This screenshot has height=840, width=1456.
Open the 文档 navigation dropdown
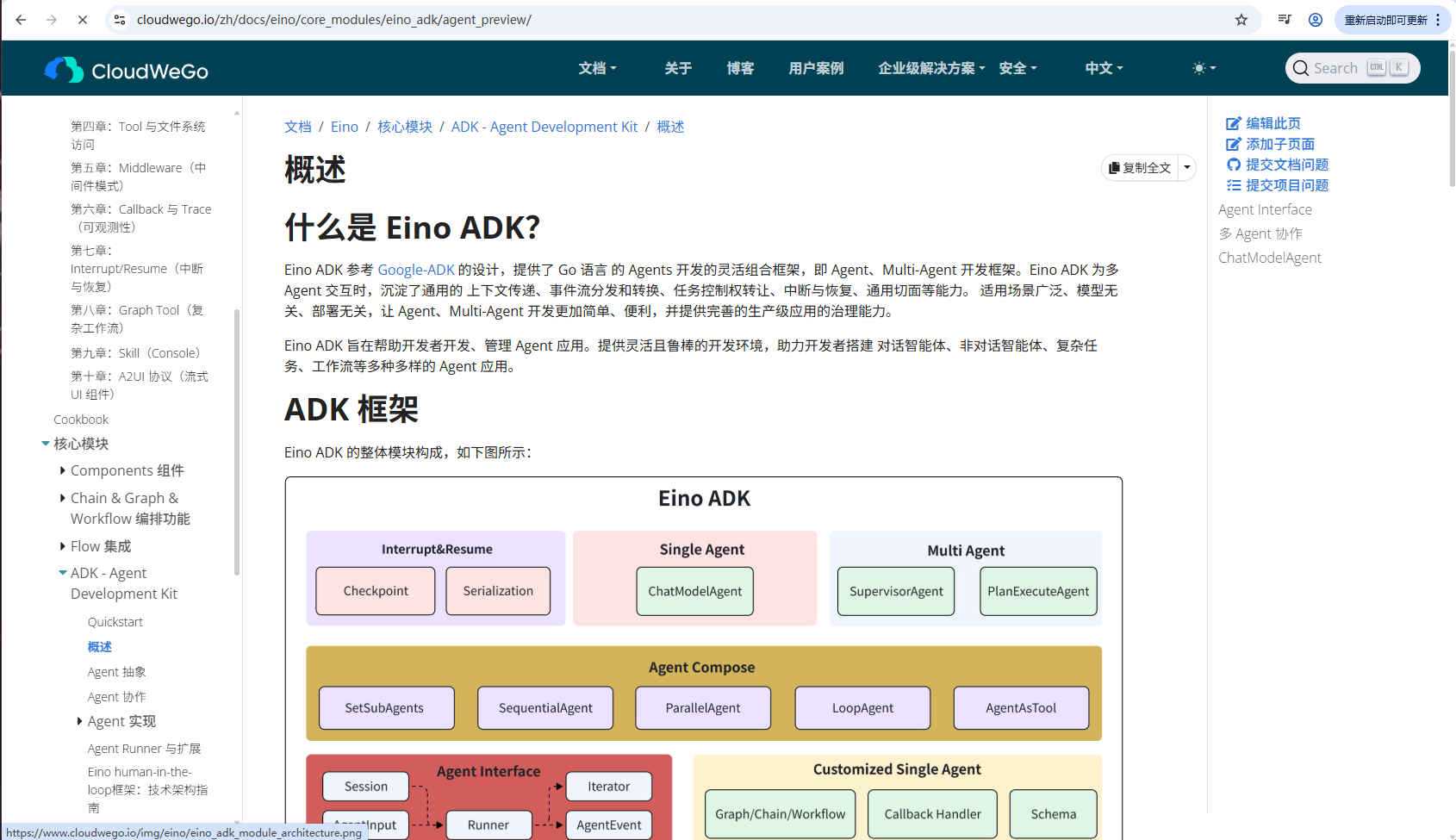(x=597, y=68)
